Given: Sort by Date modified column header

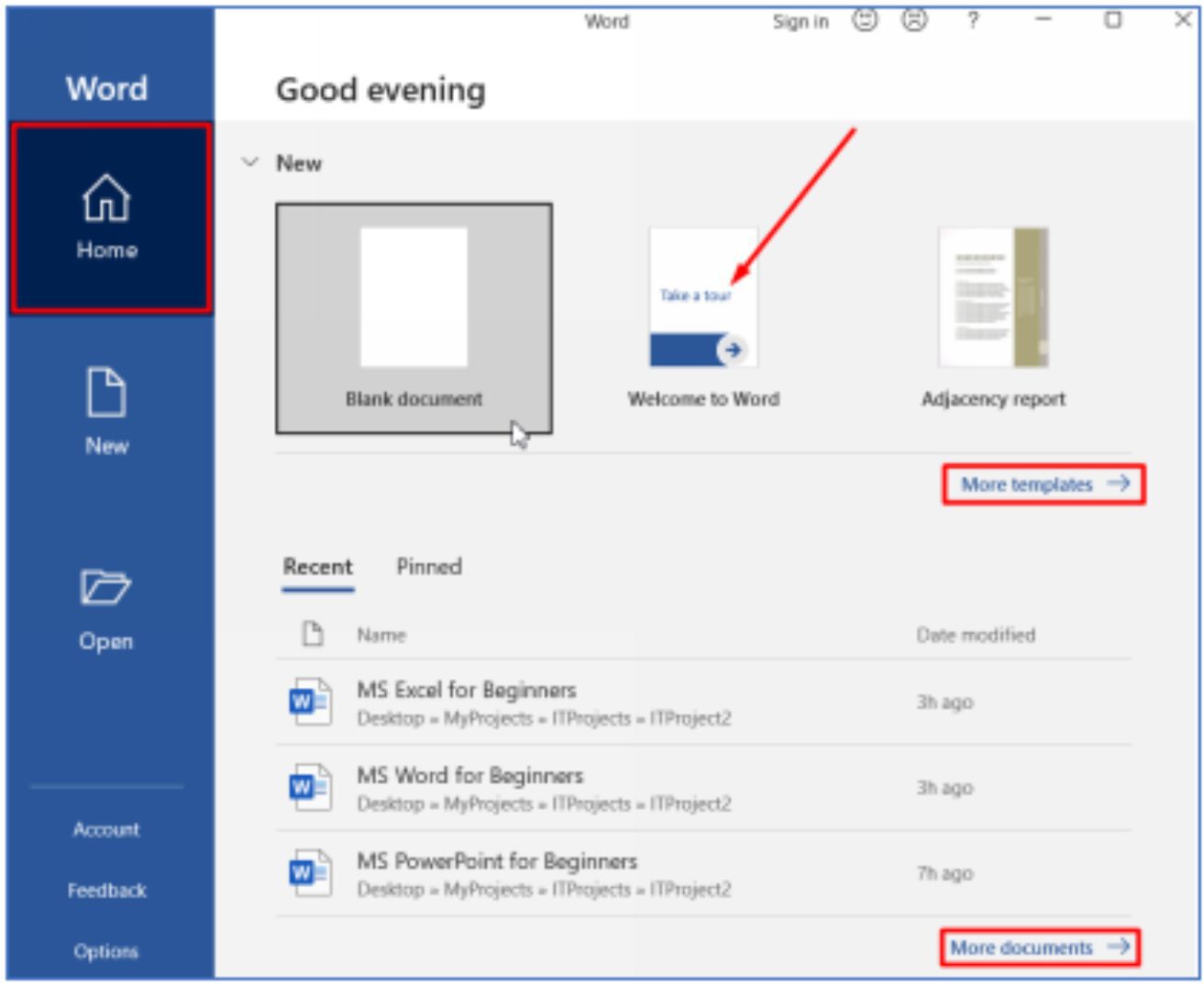Looking at the screenshot, I should (976, 635).
